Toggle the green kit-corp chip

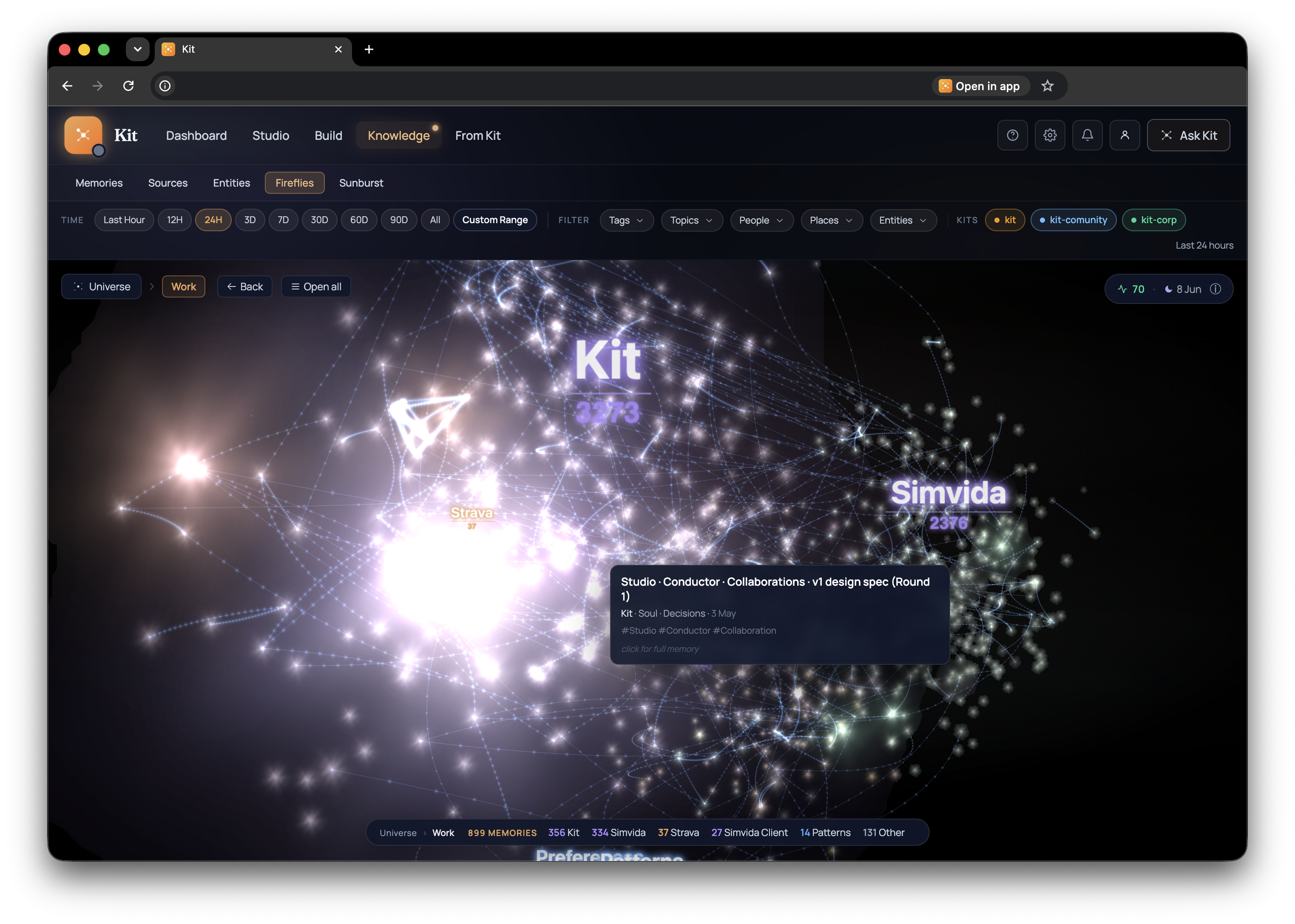1153,220
